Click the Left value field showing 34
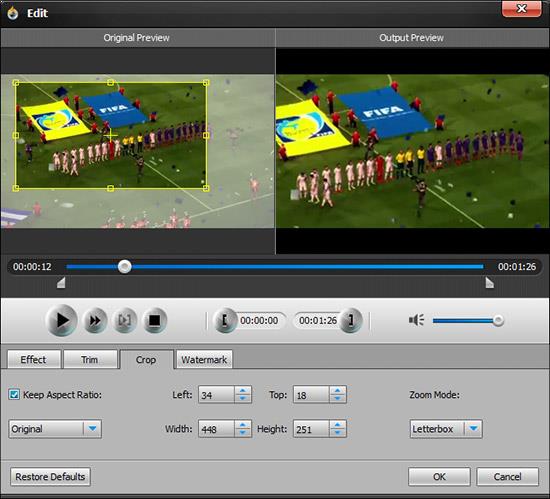 point(216,395)
